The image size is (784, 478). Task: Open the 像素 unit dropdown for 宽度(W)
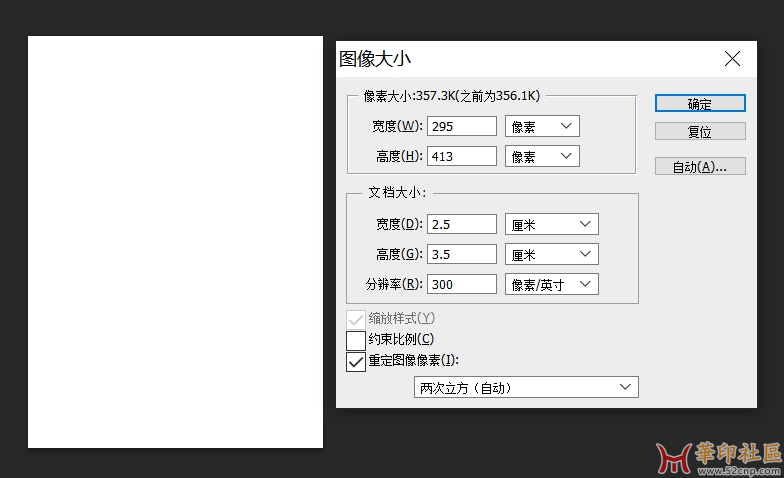(542, 126)
